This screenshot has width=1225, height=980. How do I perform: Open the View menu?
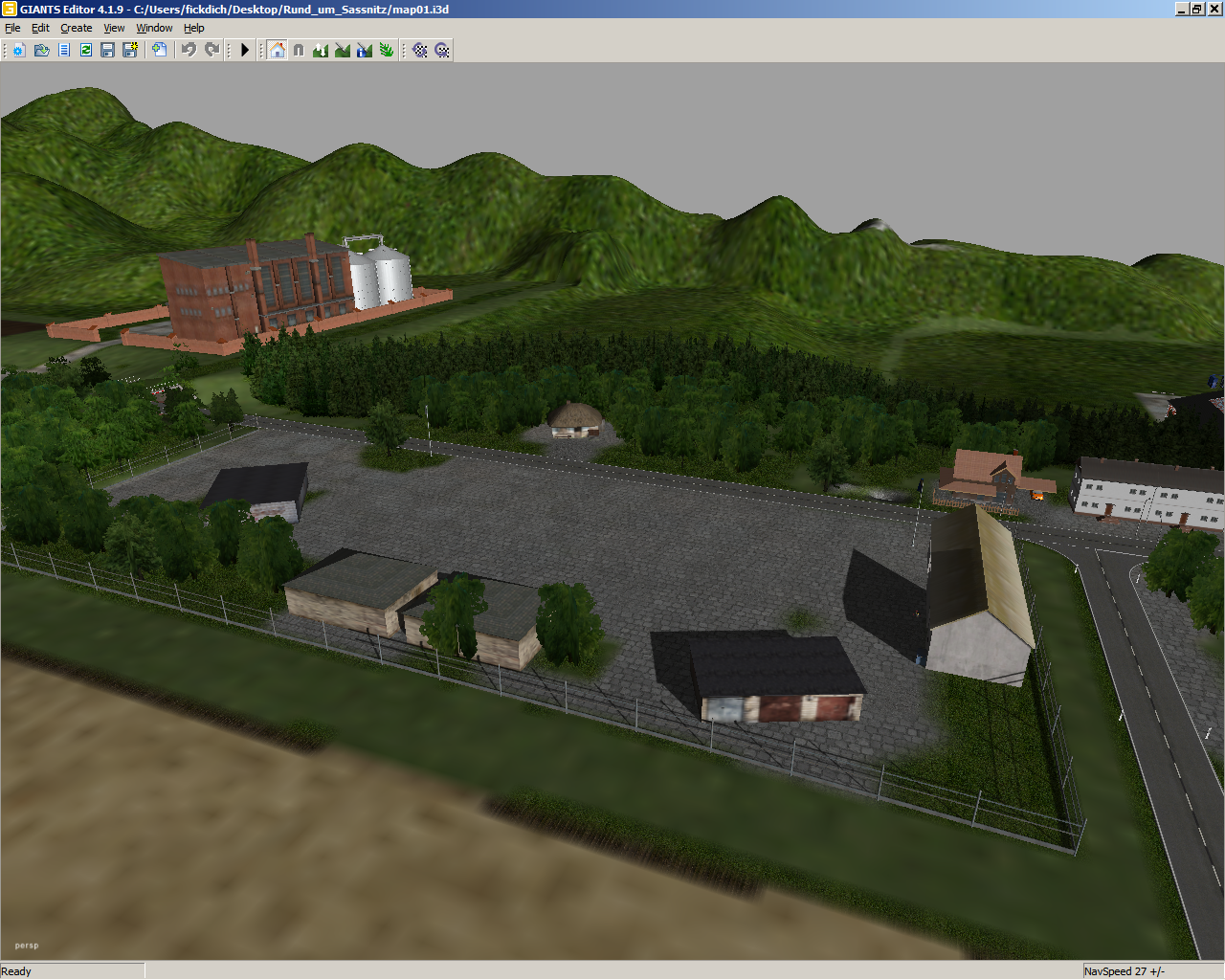point(114,28)
